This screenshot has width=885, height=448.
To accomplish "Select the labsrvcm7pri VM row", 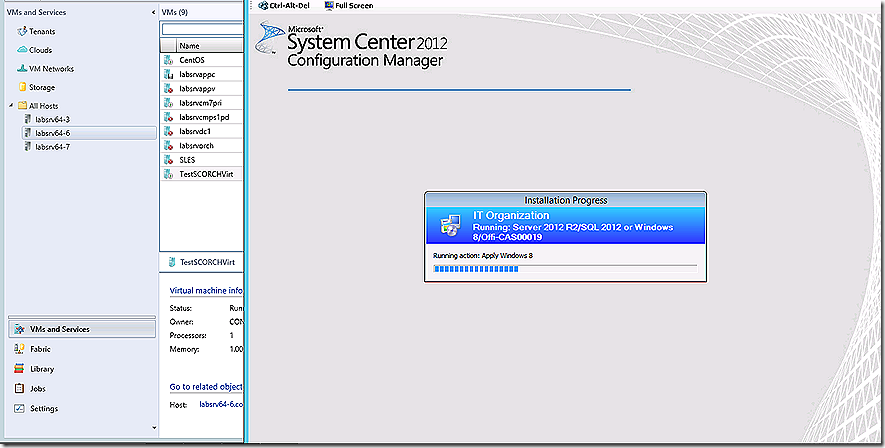I will pos(201,103).
